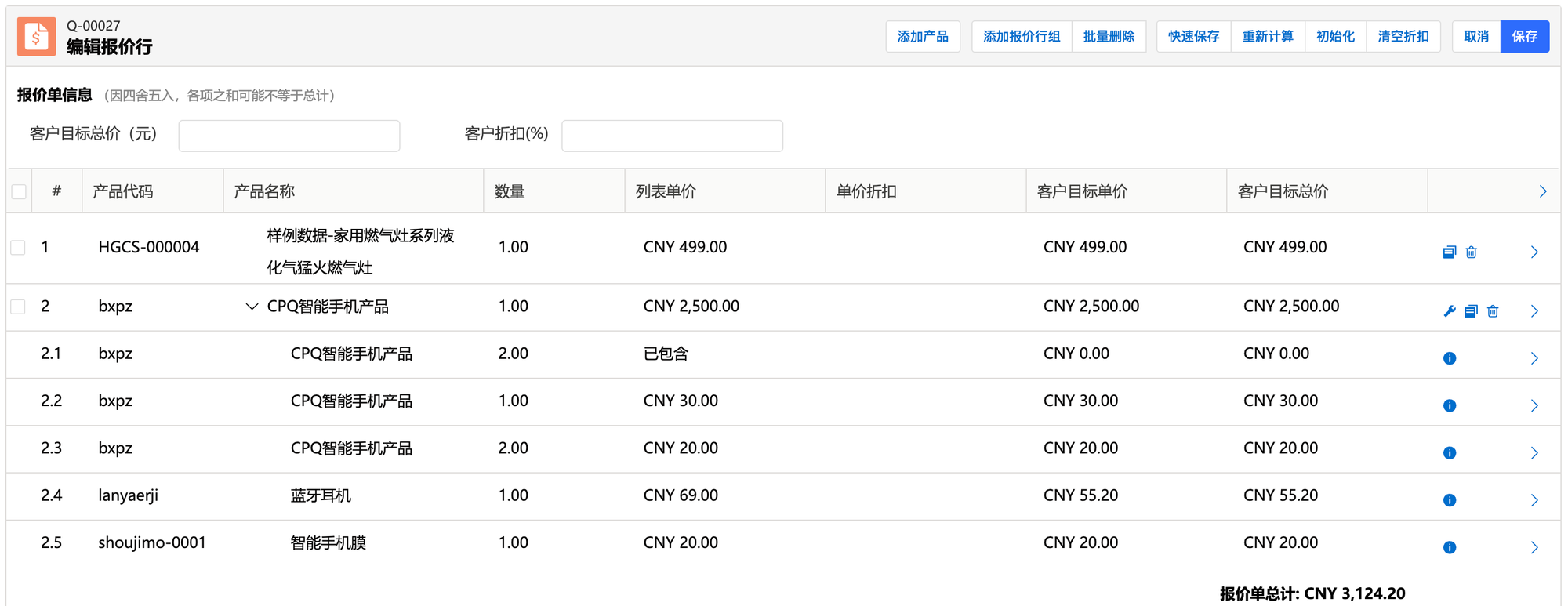Delete the HGCS-000004 quote line
The height and width of the screenshot is (606, 1568).
1471,252
